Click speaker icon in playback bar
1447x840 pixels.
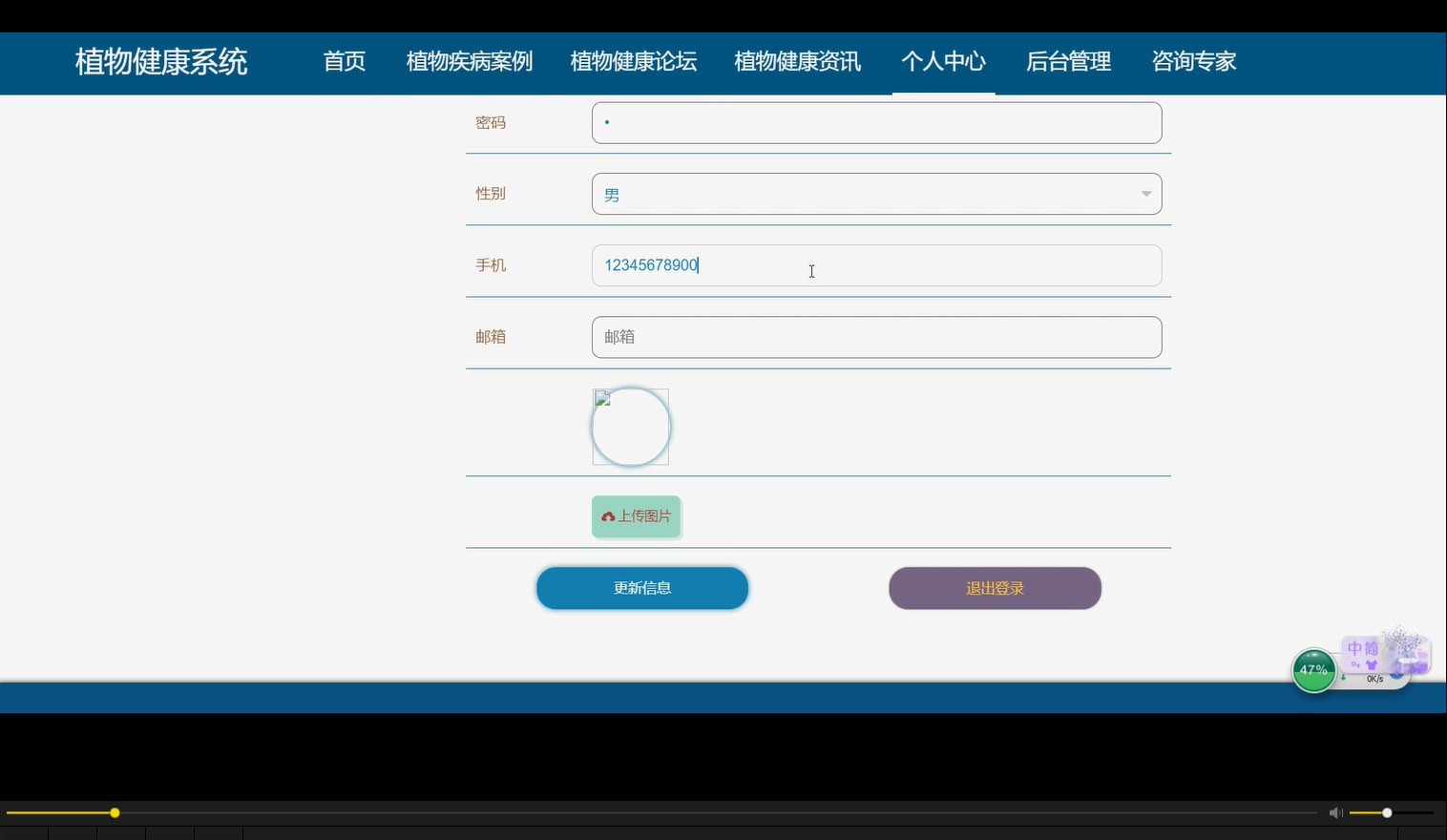tap(1336, 812)
